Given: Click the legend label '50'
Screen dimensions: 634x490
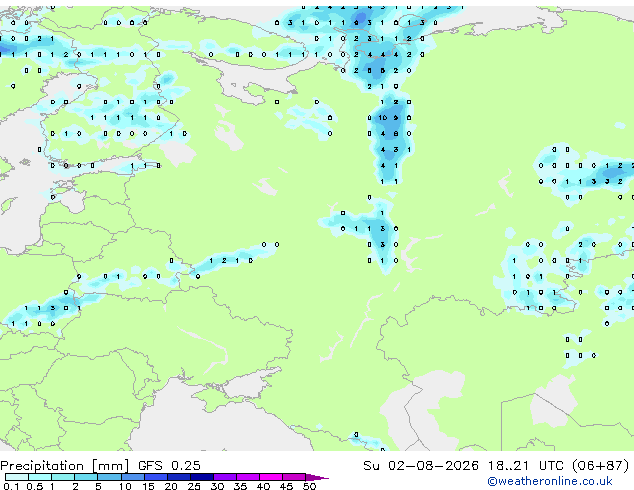Looking at the screenshot, I should click(x=309, y=486).
